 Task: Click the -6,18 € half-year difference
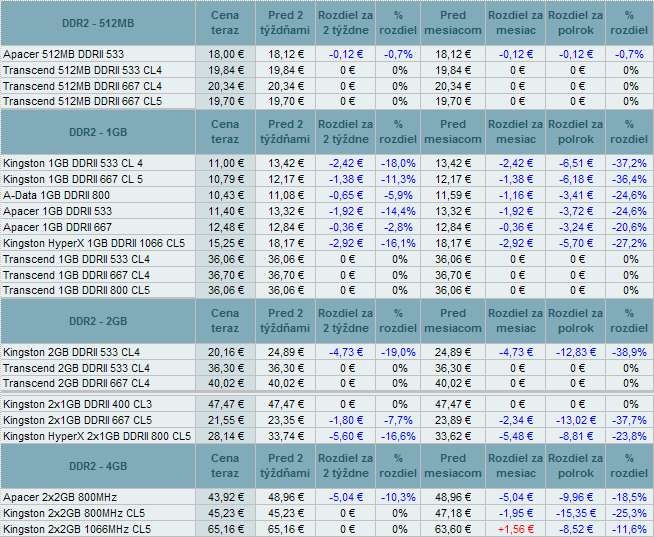(576, 179)
